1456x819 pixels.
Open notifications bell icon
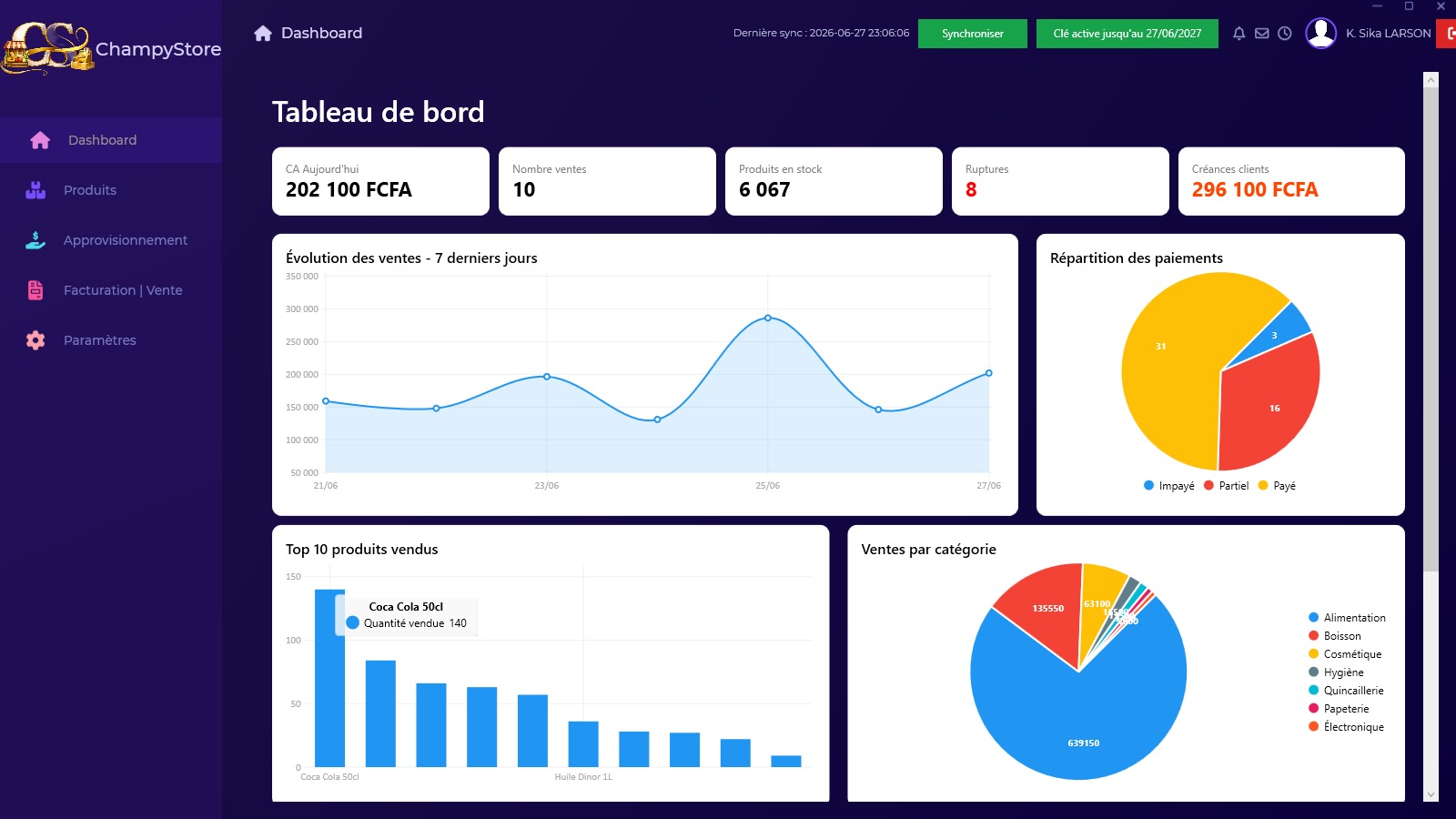pos(1239,34)
